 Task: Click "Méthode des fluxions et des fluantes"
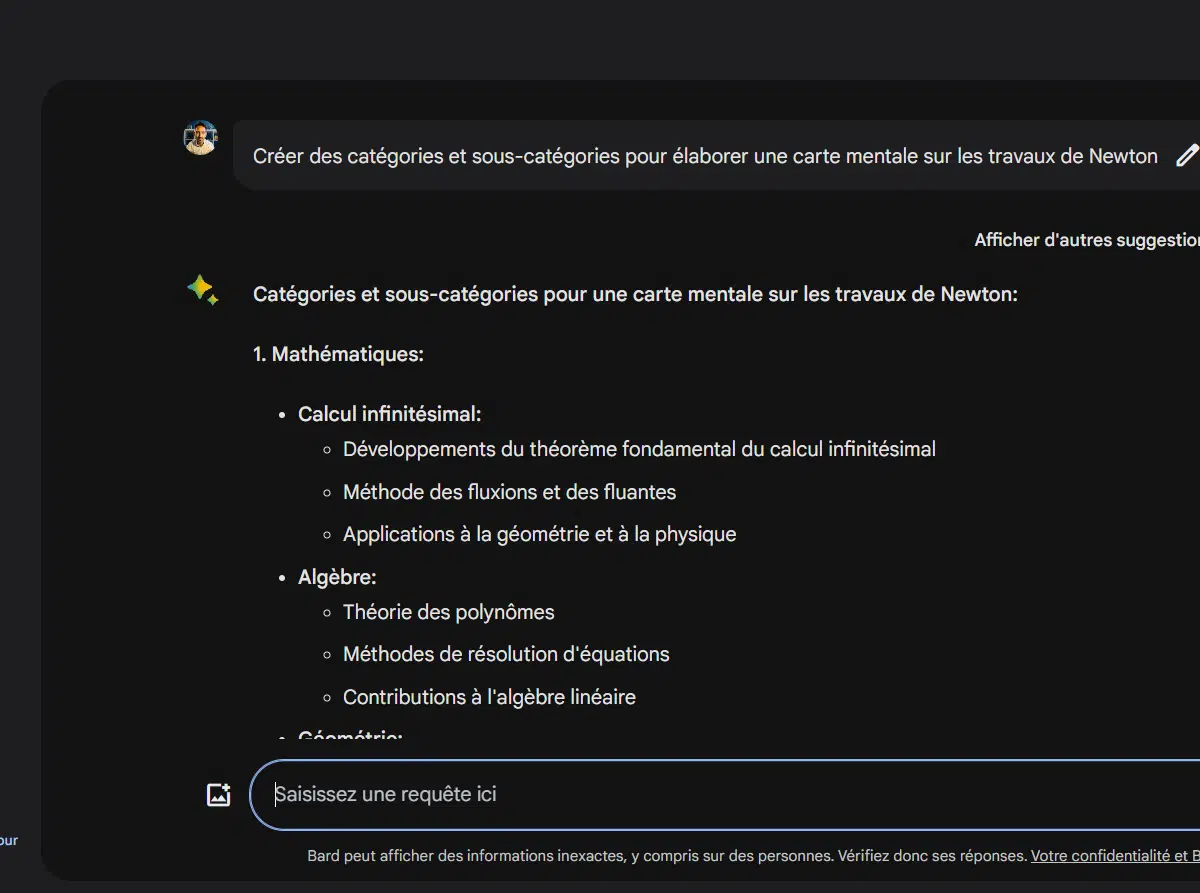(509, 492)
